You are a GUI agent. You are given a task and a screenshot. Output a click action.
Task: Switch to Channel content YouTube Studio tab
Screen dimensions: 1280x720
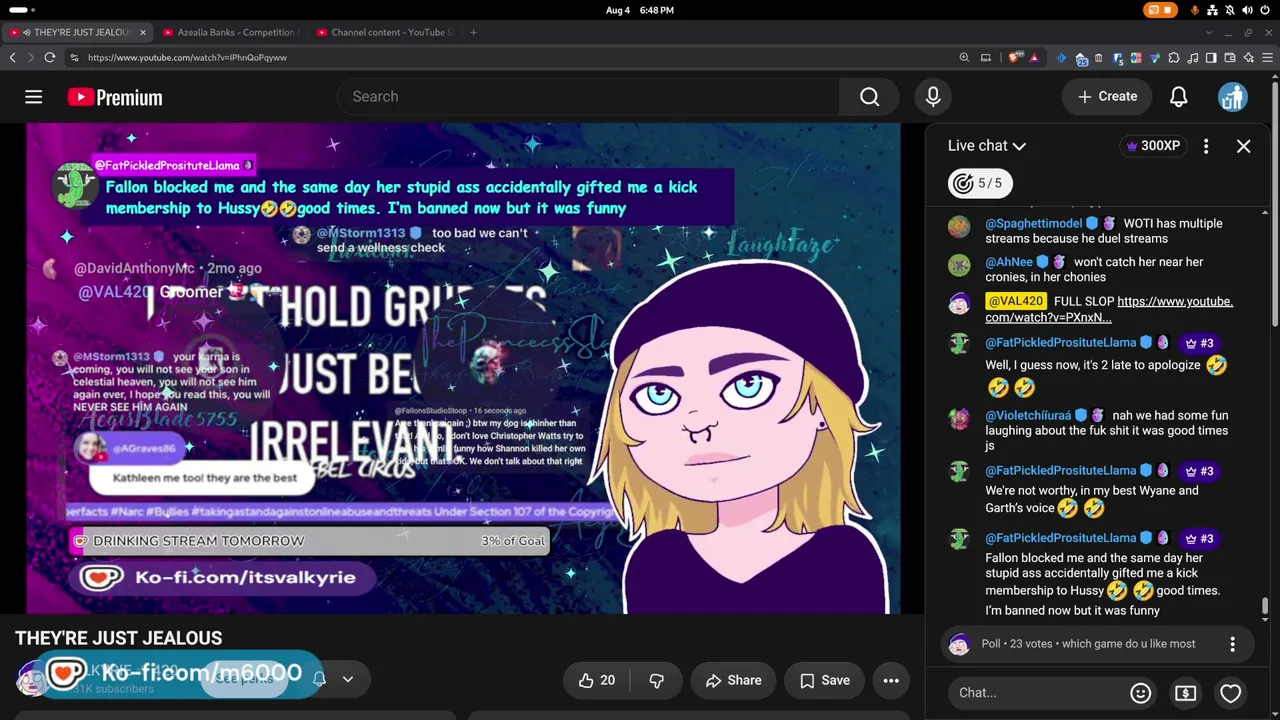[385, 32]
